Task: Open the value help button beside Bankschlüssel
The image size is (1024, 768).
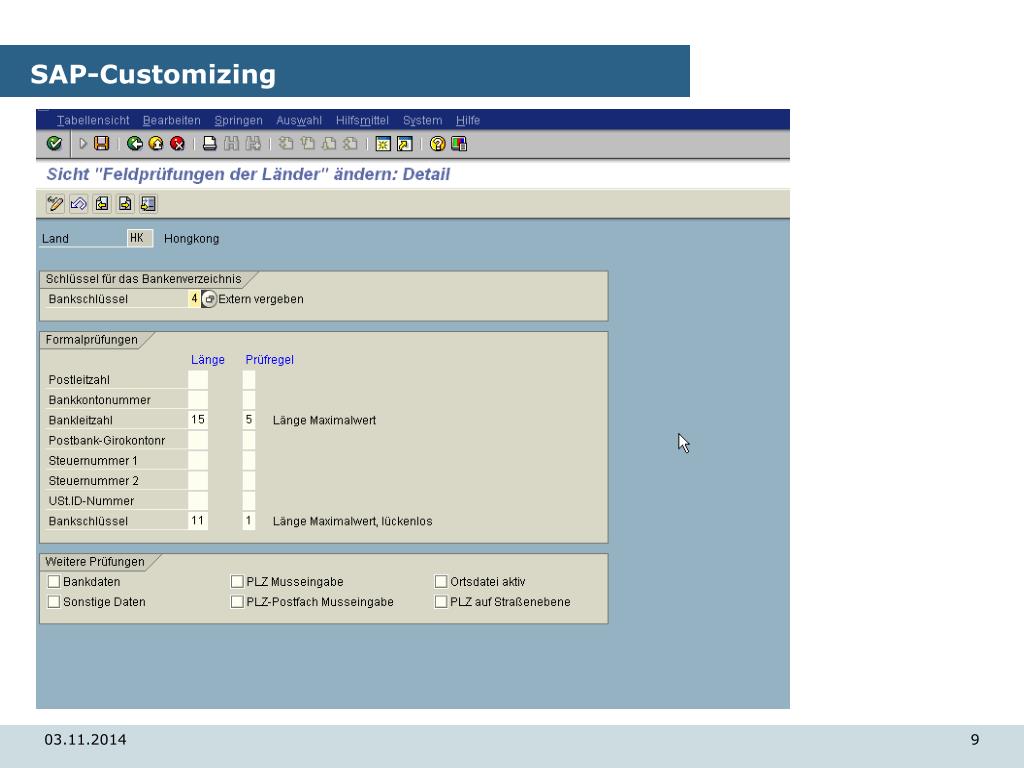Action: click(209, 299)
